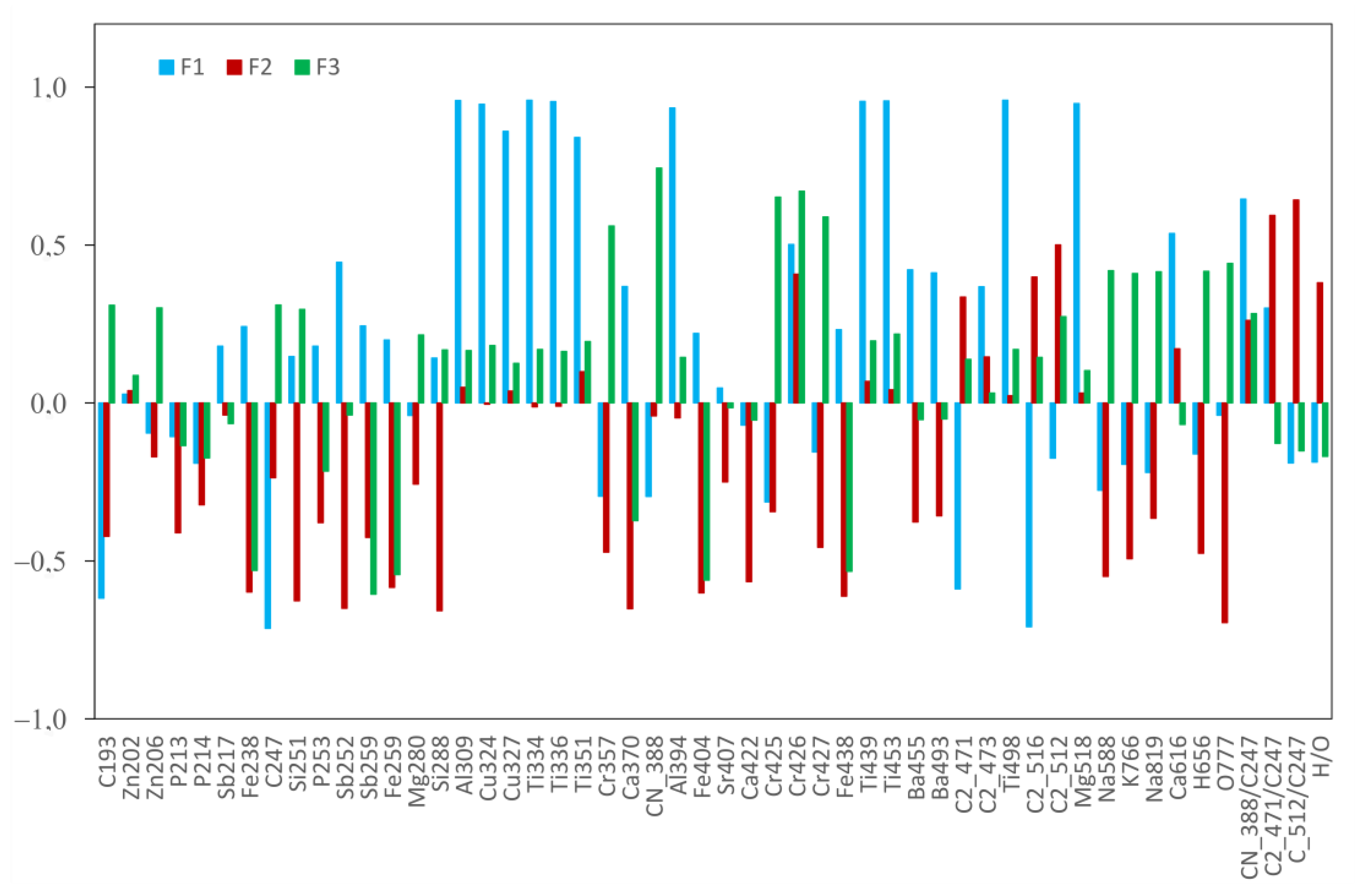Select the red bar above C_512/C247
Screen dimensions: 1361x896
tap(1297, 301)
